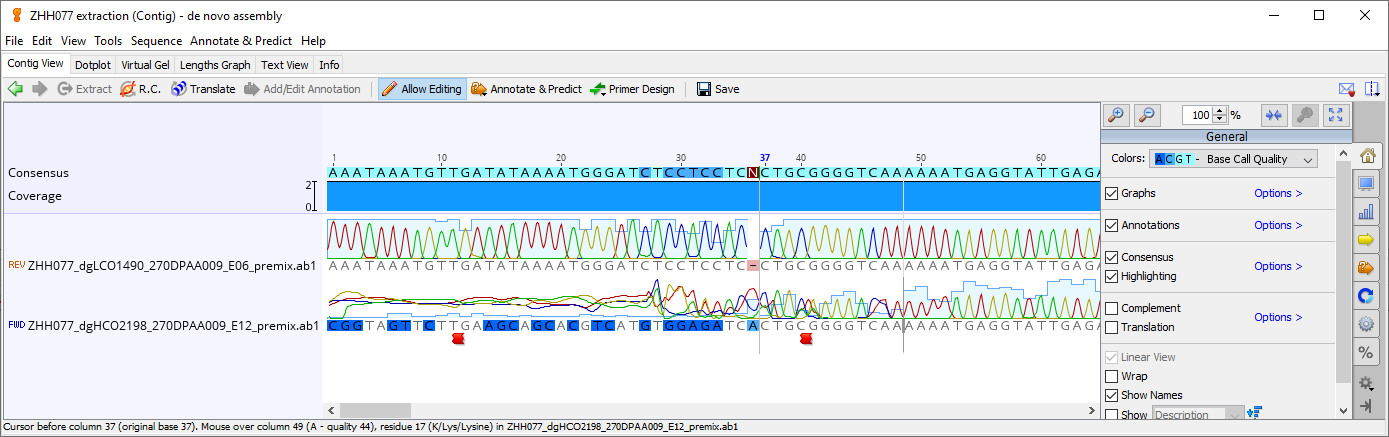The width and height of the screenshot is (1389, 437).
Task: Open the Primer Design tool
Action: tap(632, 89)
